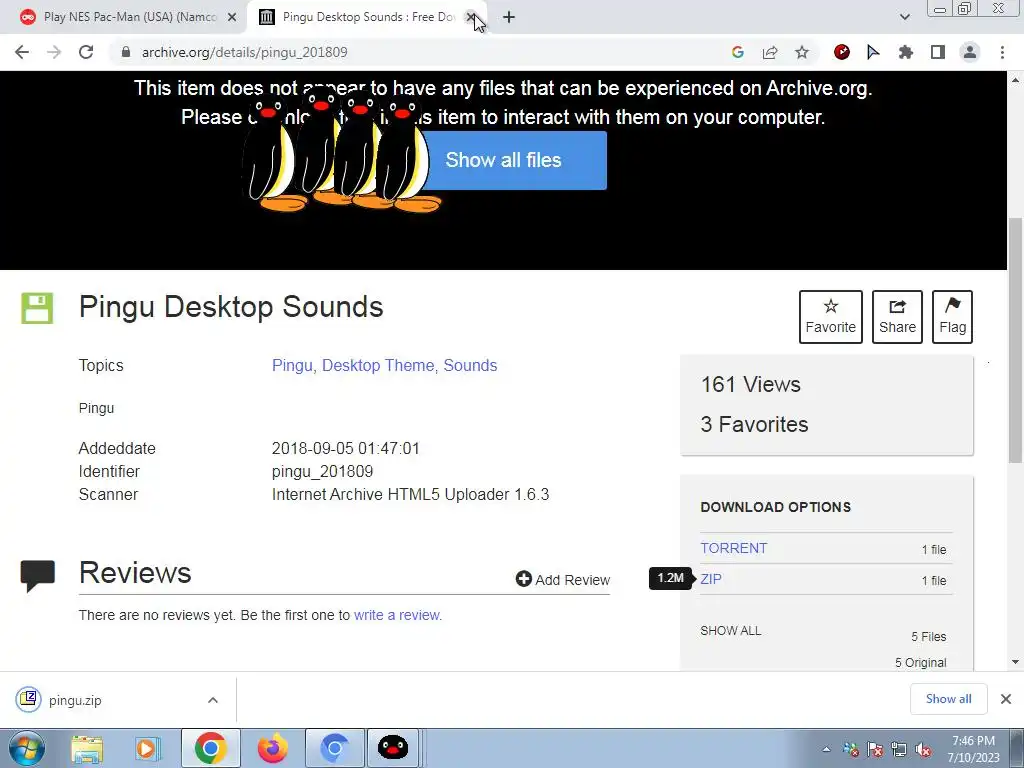Viewport: 1024px width, 768px height.
Task: Click the Action Center flag tray icon
Action: pos(874,750)
